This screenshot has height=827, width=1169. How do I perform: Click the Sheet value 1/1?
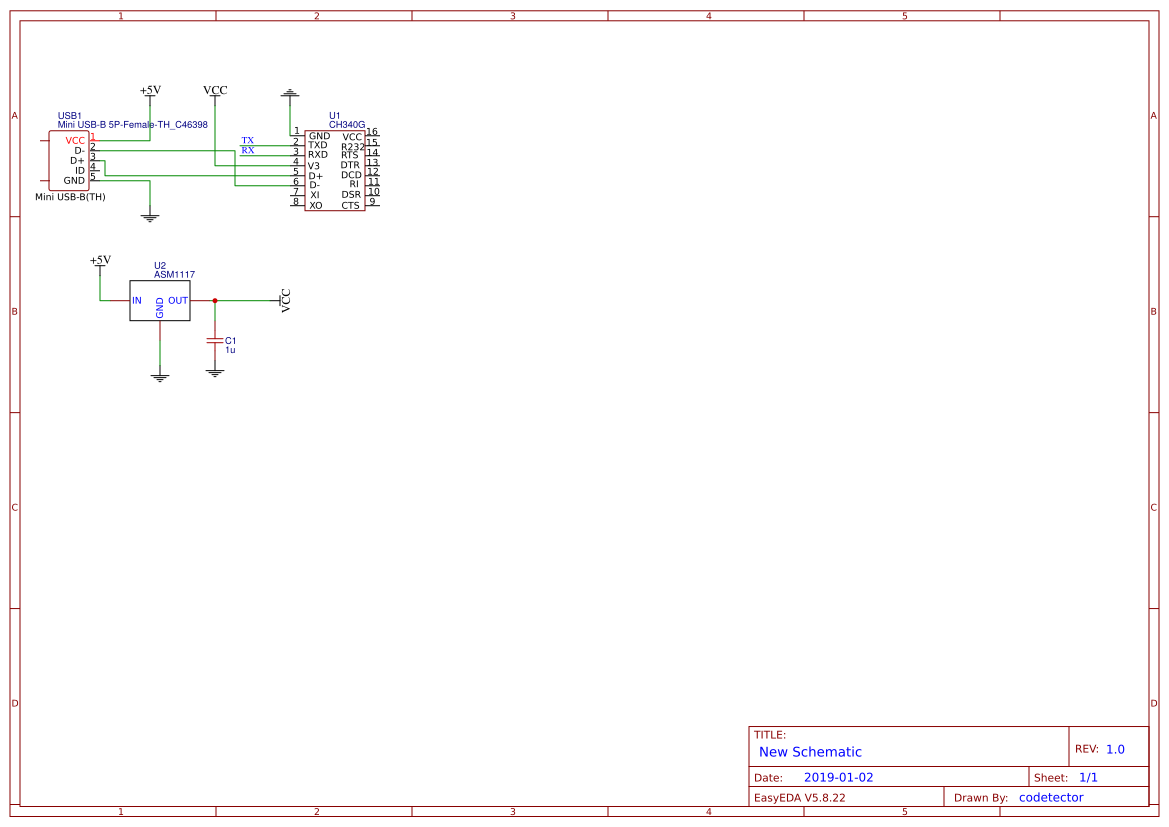click(x=1087, y=777)
